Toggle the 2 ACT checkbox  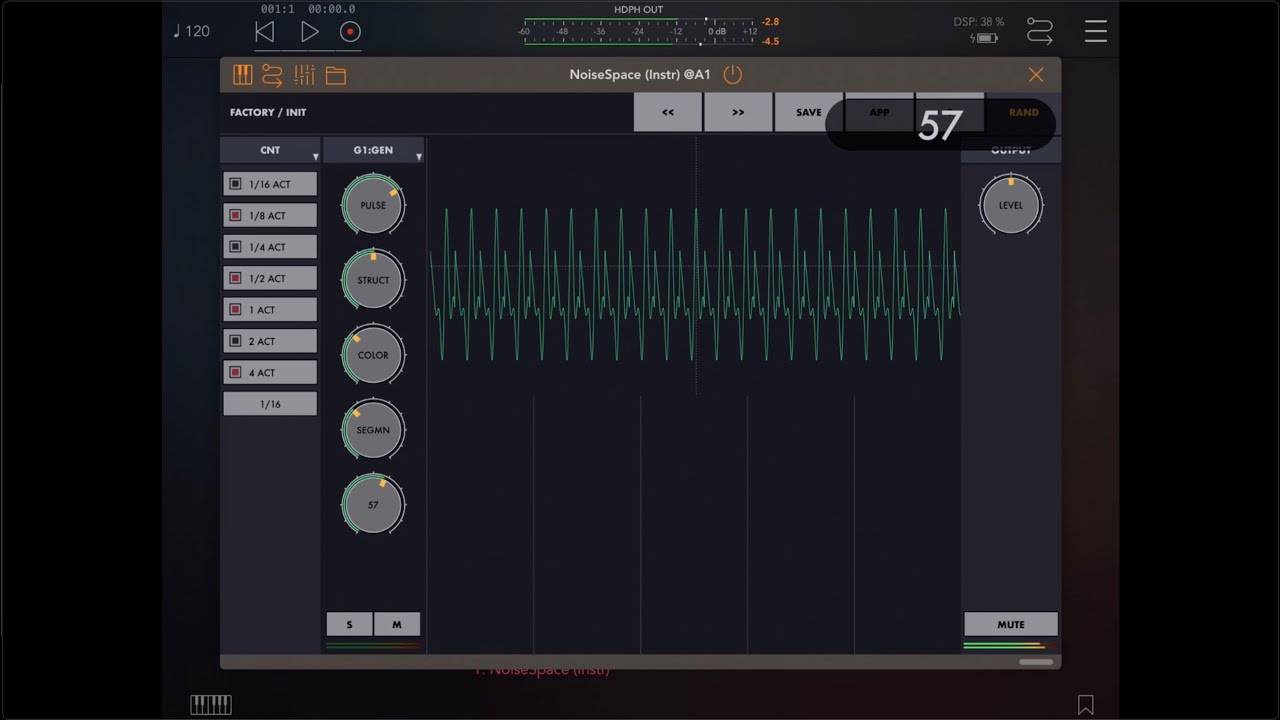(236, 341)
